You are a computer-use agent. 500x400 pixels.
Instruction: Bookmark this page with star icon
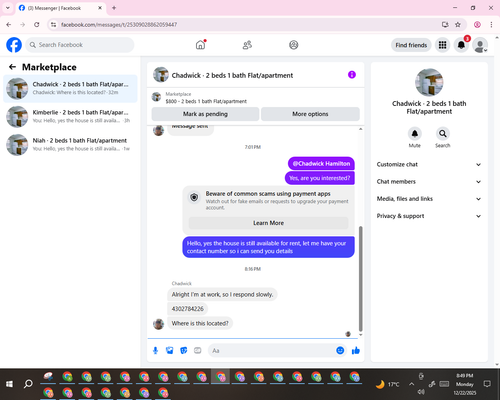coord(458,25)
